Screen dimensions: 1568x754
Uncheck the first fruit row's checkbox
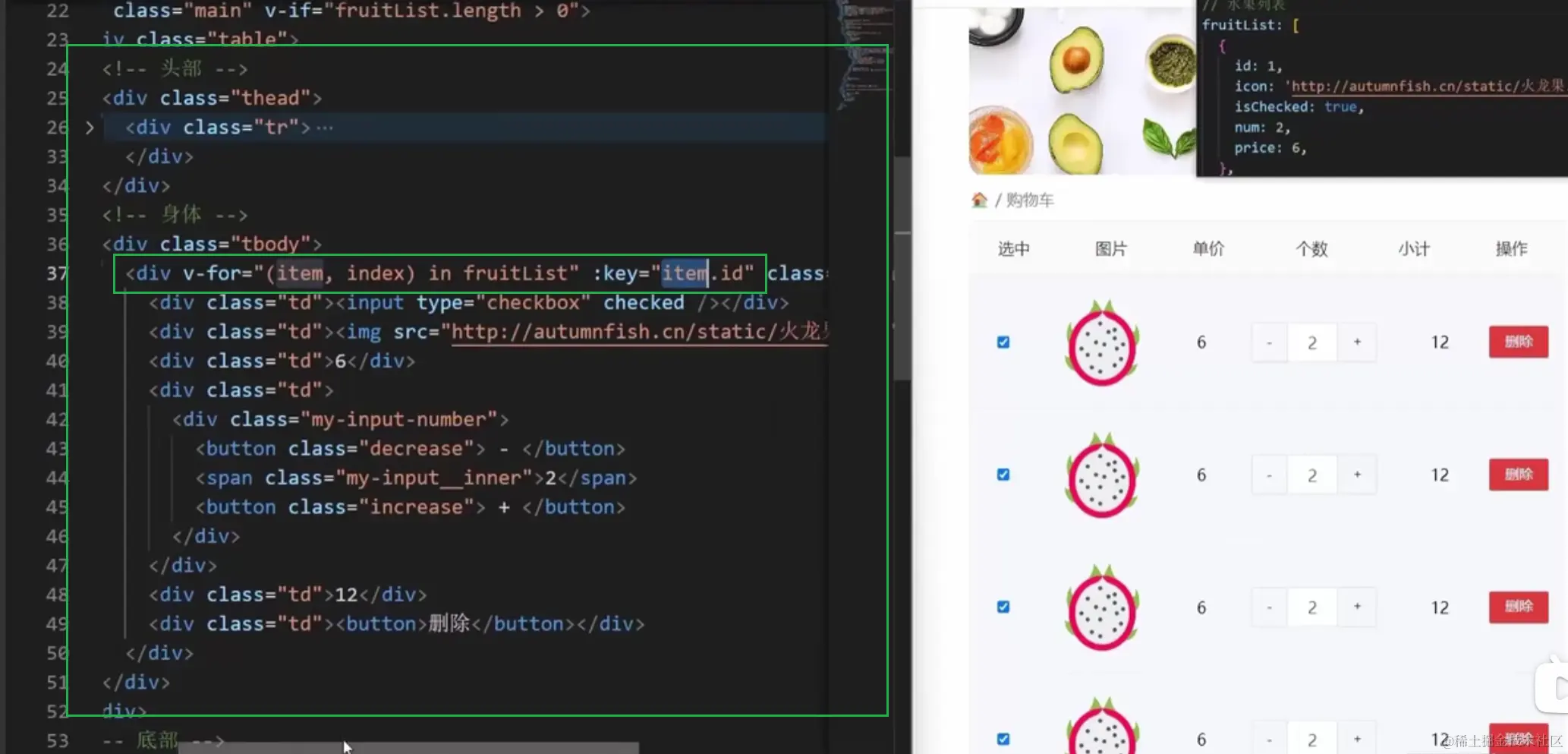(x=1003, y=342)
